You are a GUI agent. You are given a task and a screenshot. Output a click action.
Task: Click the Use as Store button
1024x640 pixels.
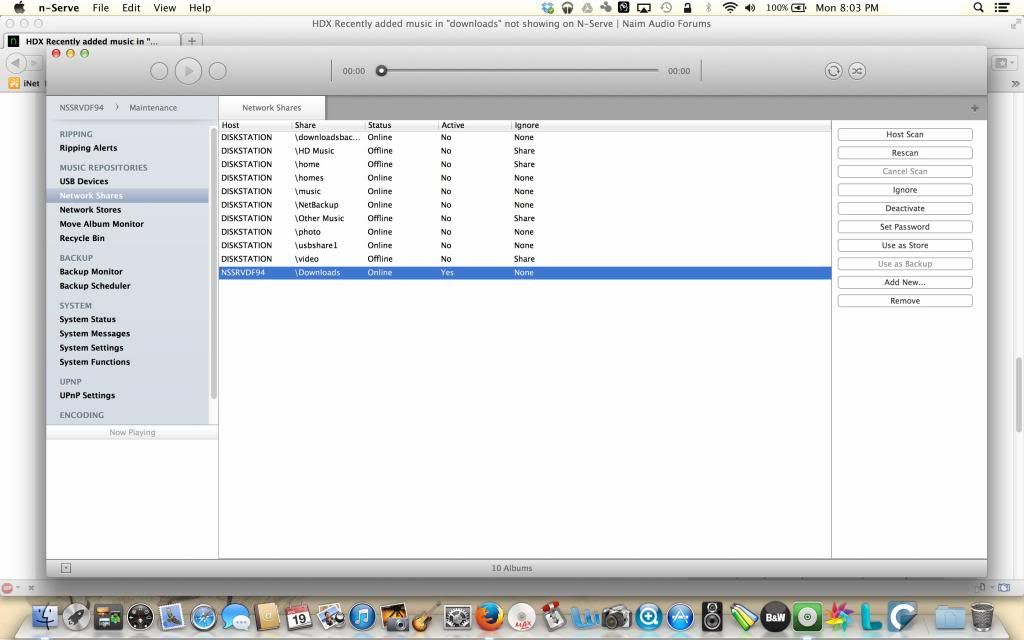point(904,246)
